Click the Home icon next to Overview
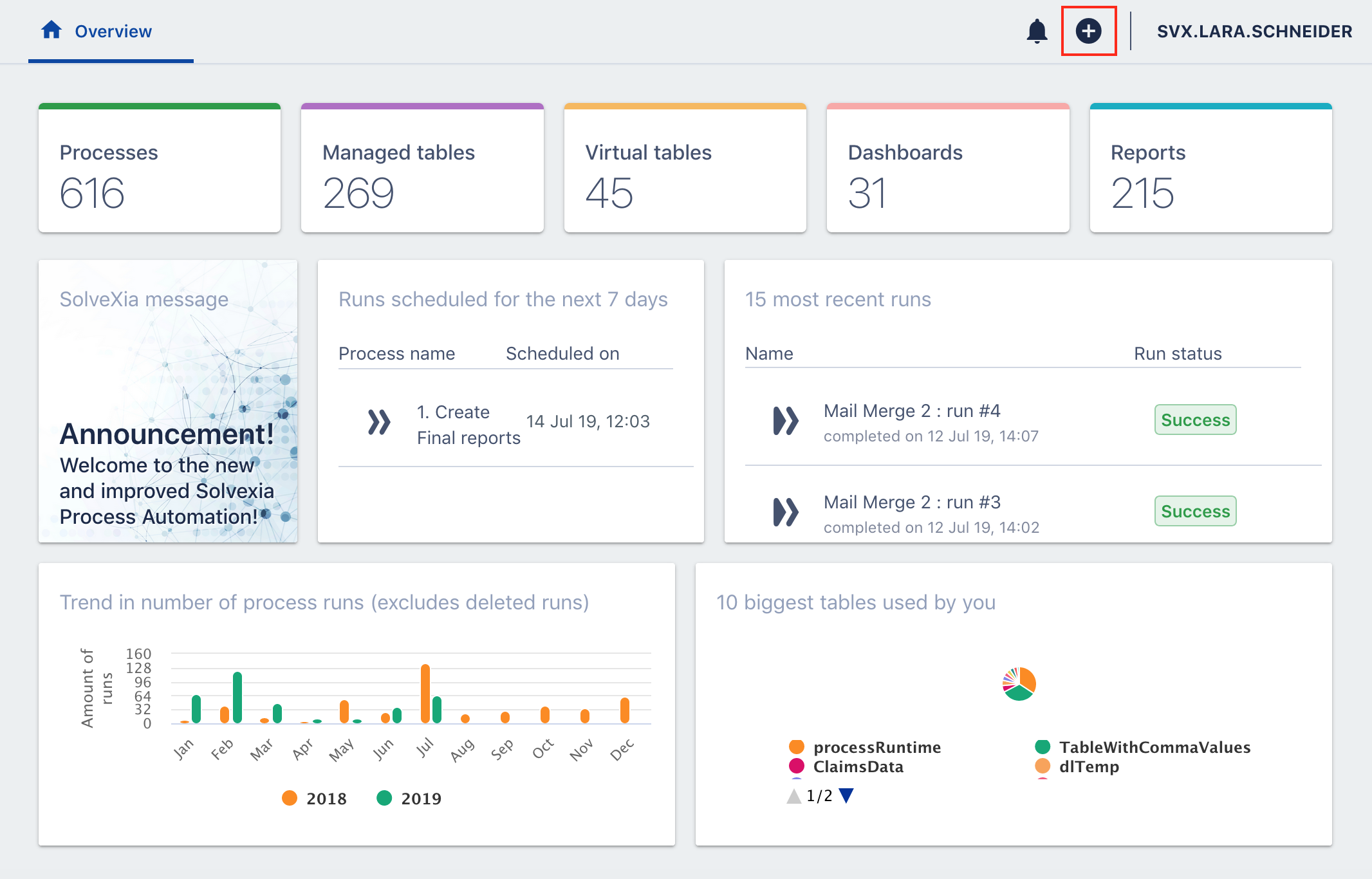 pos(51,29)
